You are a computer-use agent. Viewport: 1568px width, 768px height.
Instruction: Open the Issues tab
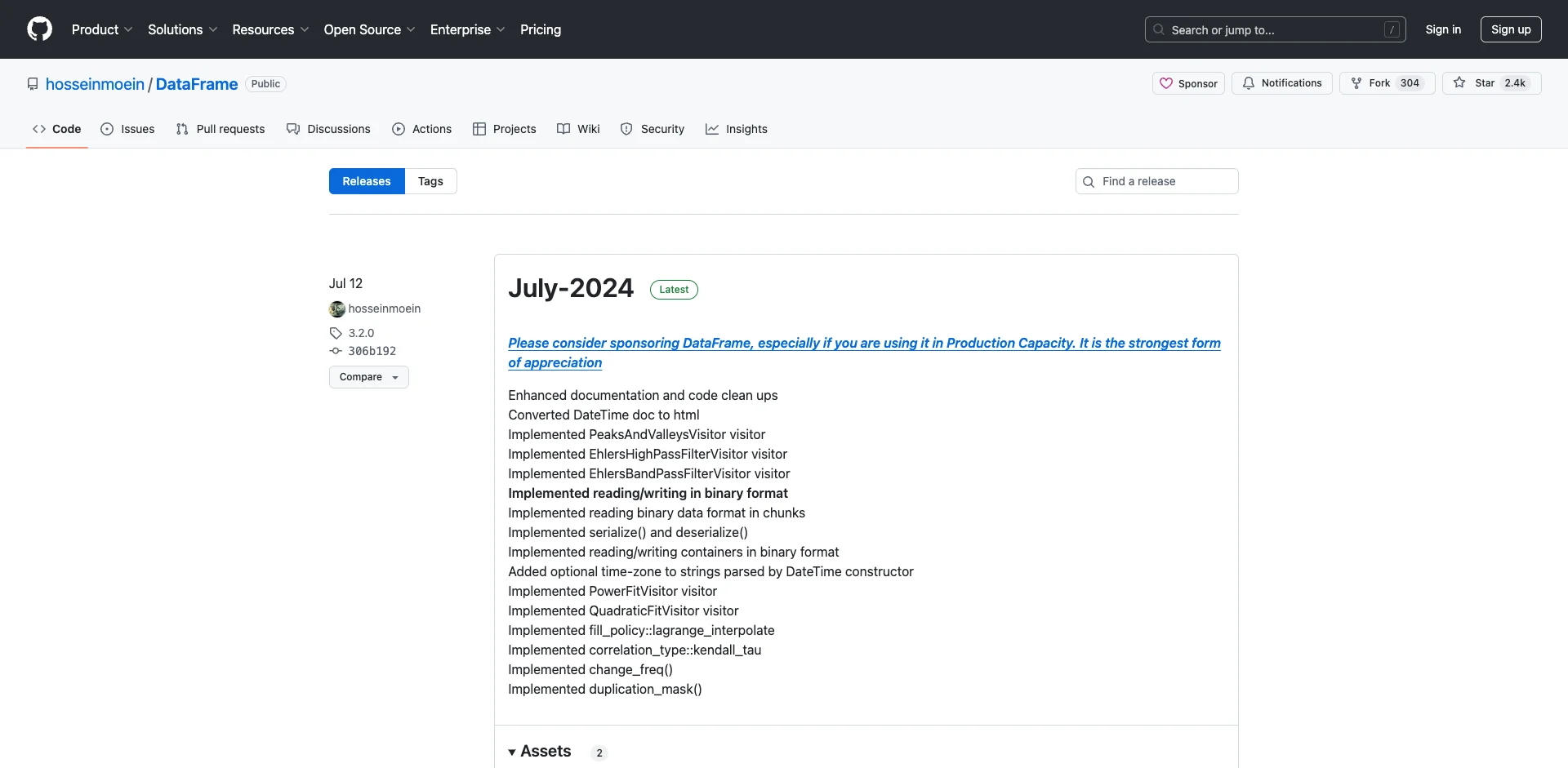pos(127,129)
